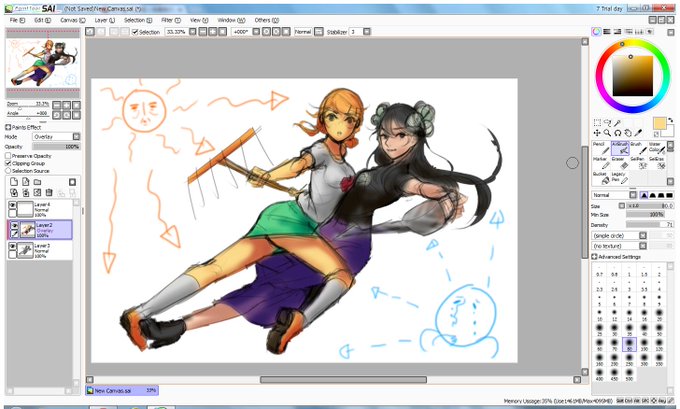Click the toolbar zoom in plus button
The width and height of the screenshot is (680, 409).
pyautogui.click(x=212, y=32)
